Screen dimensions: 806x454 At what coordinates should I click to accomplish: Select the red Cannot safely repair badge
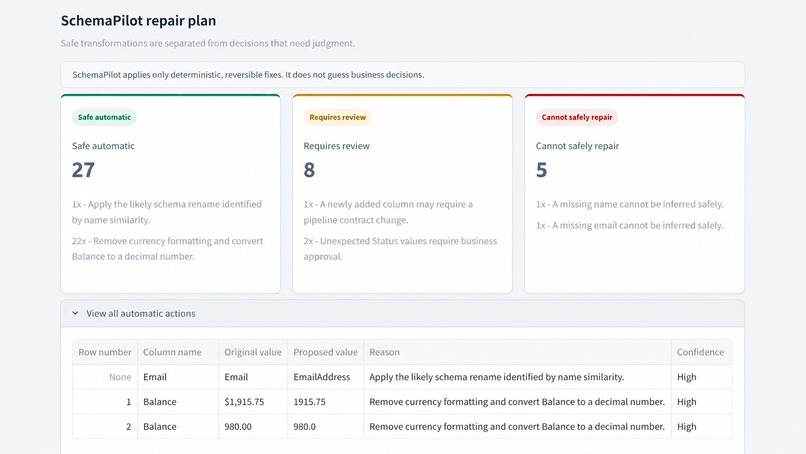(577, 117)
